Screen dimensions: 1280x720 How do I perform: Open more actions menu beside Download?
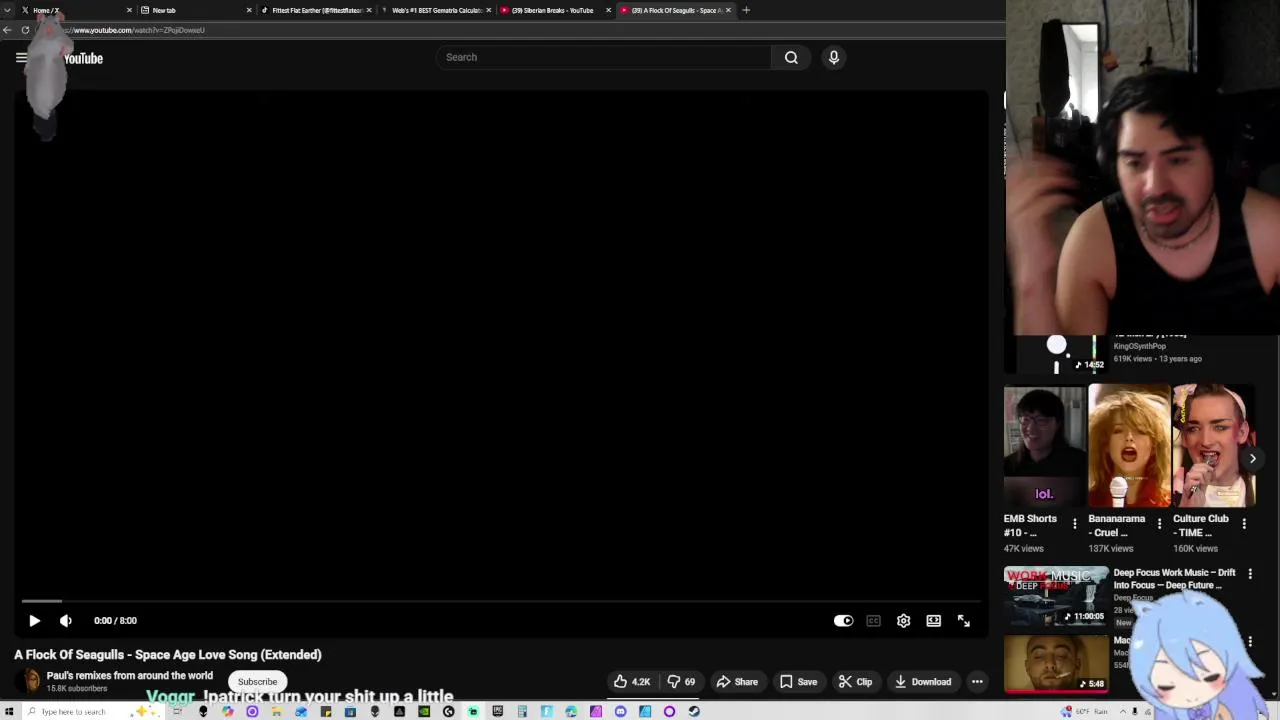977,682
